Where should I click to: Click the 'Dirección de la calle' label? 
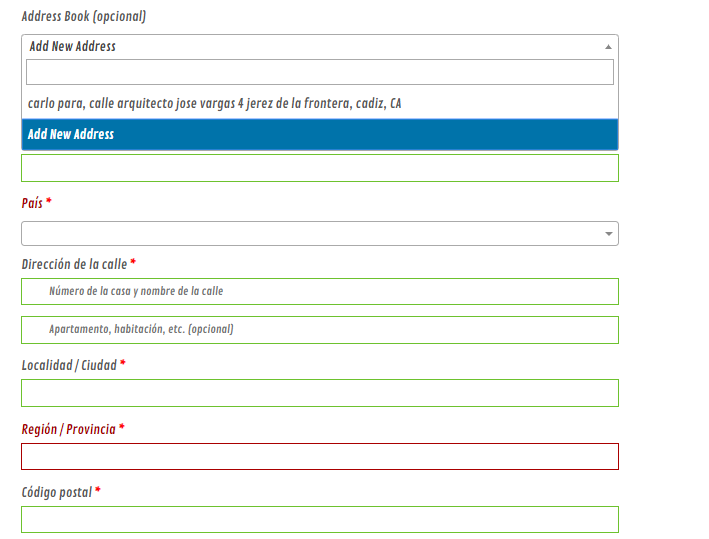click(x=74, y=264)
